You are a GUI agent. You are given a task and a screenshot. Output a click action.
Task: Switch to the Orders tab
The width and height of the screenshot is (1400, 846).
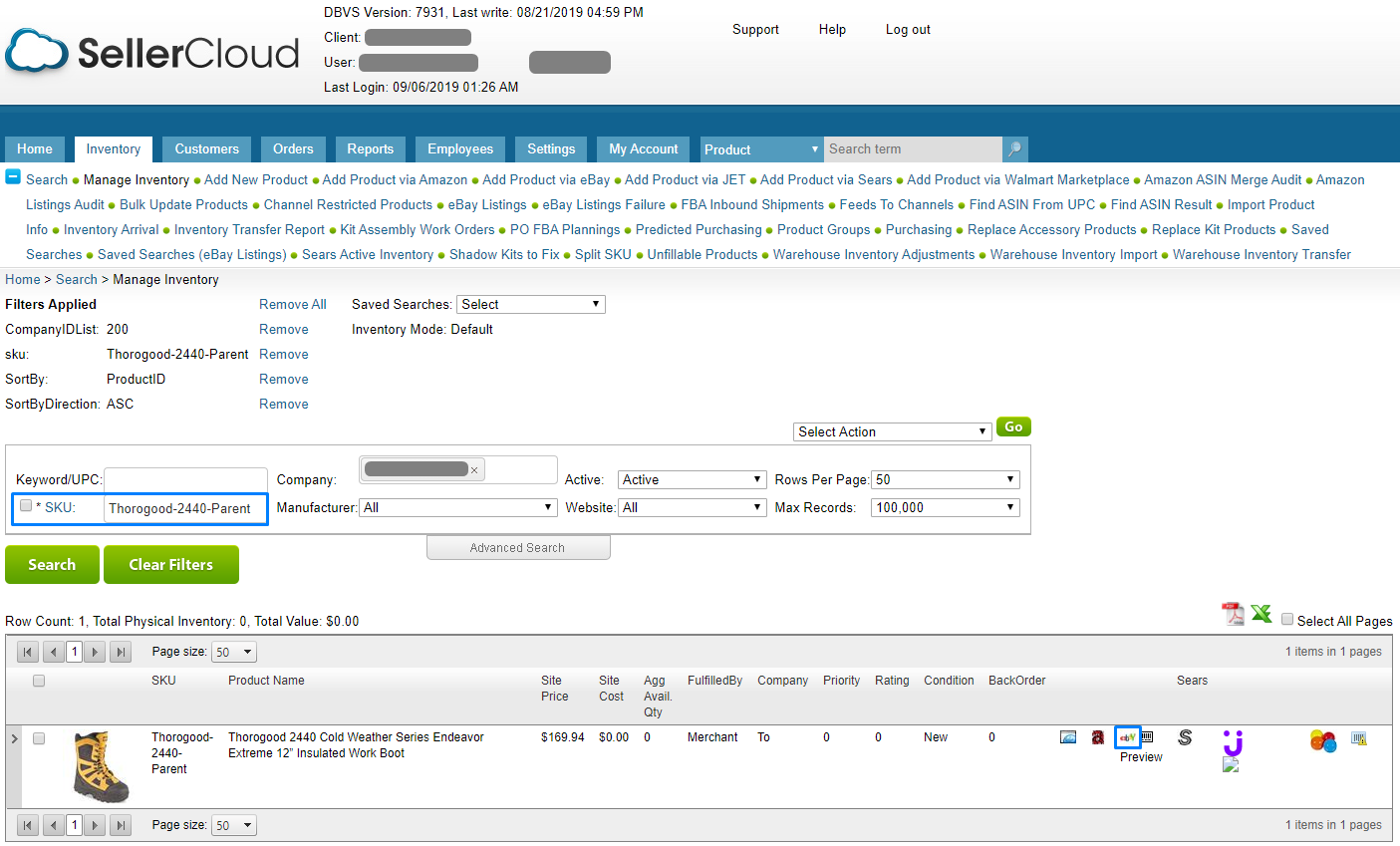click(x=293, y=149)
